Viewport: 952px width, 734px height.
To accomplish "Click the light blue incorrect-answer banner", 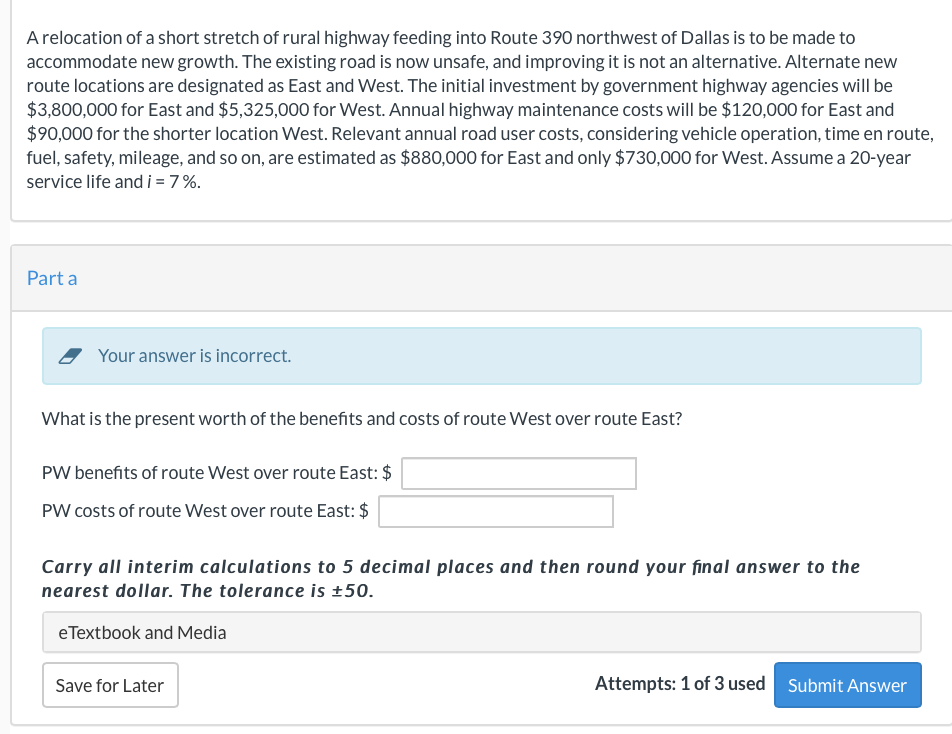I will pyautogui.click(x=481, y=356).
